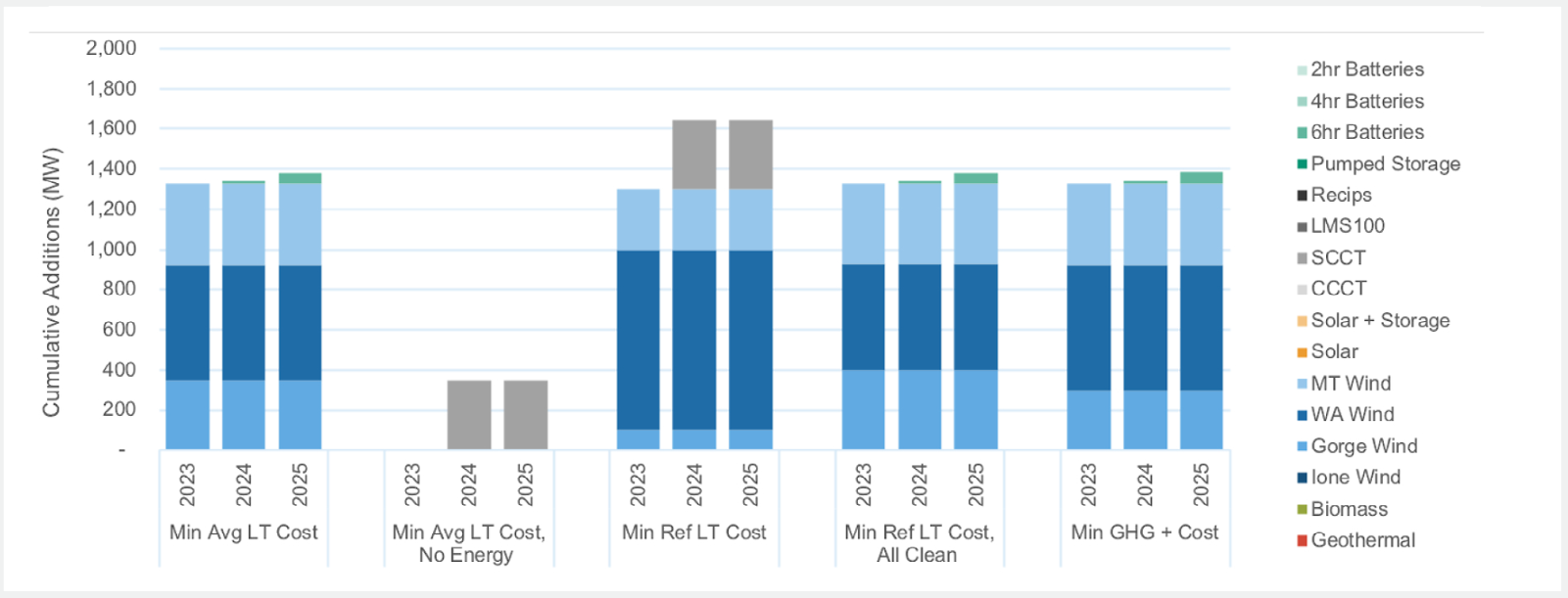Click green battery cap on 2025 Min GHG + Cost bar

1202,178
